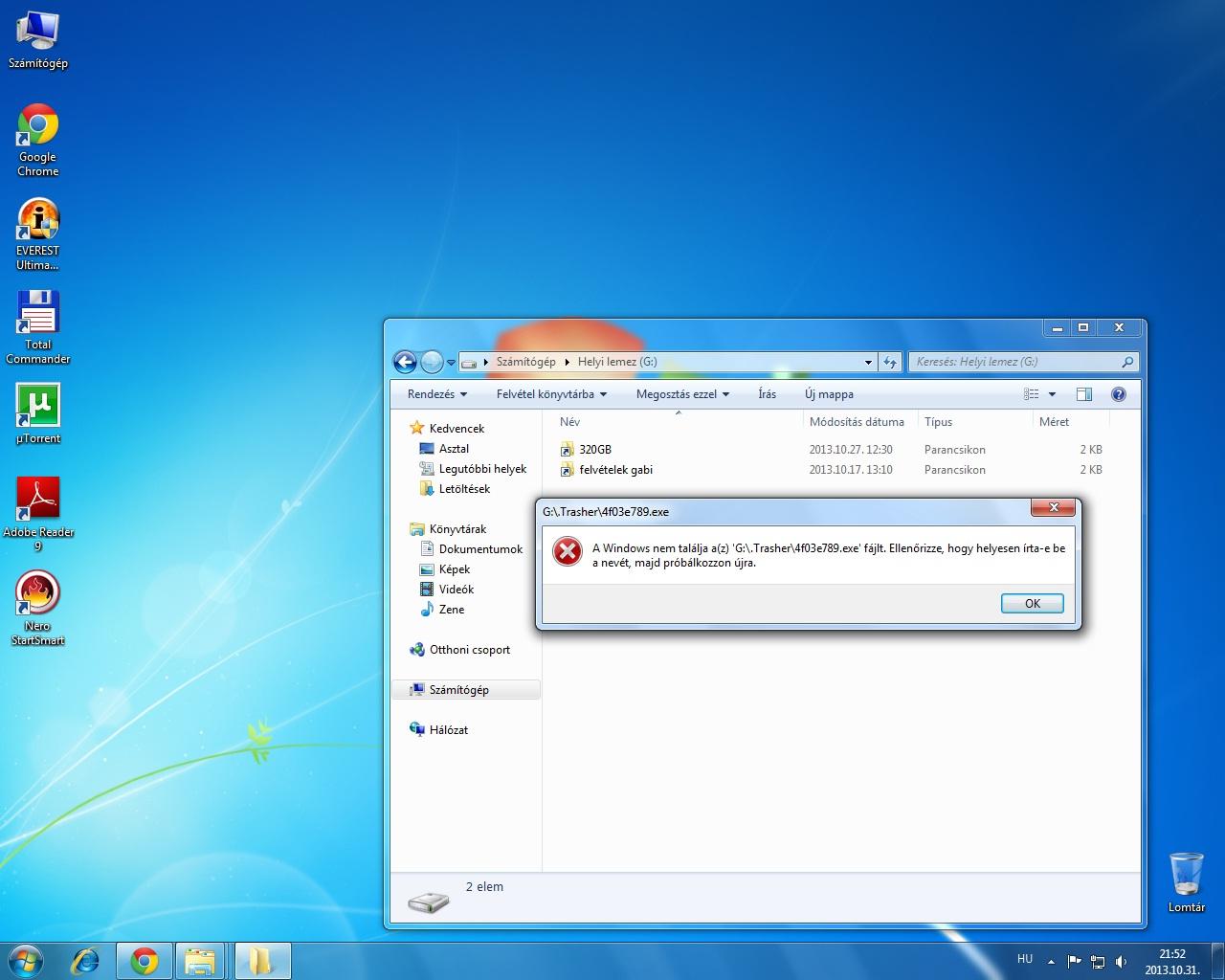The width and height of the screenshot is (1225, 980).
Task: Open the EVEREST Ultimate desktop shortcut
Action: tap(38, 234)
